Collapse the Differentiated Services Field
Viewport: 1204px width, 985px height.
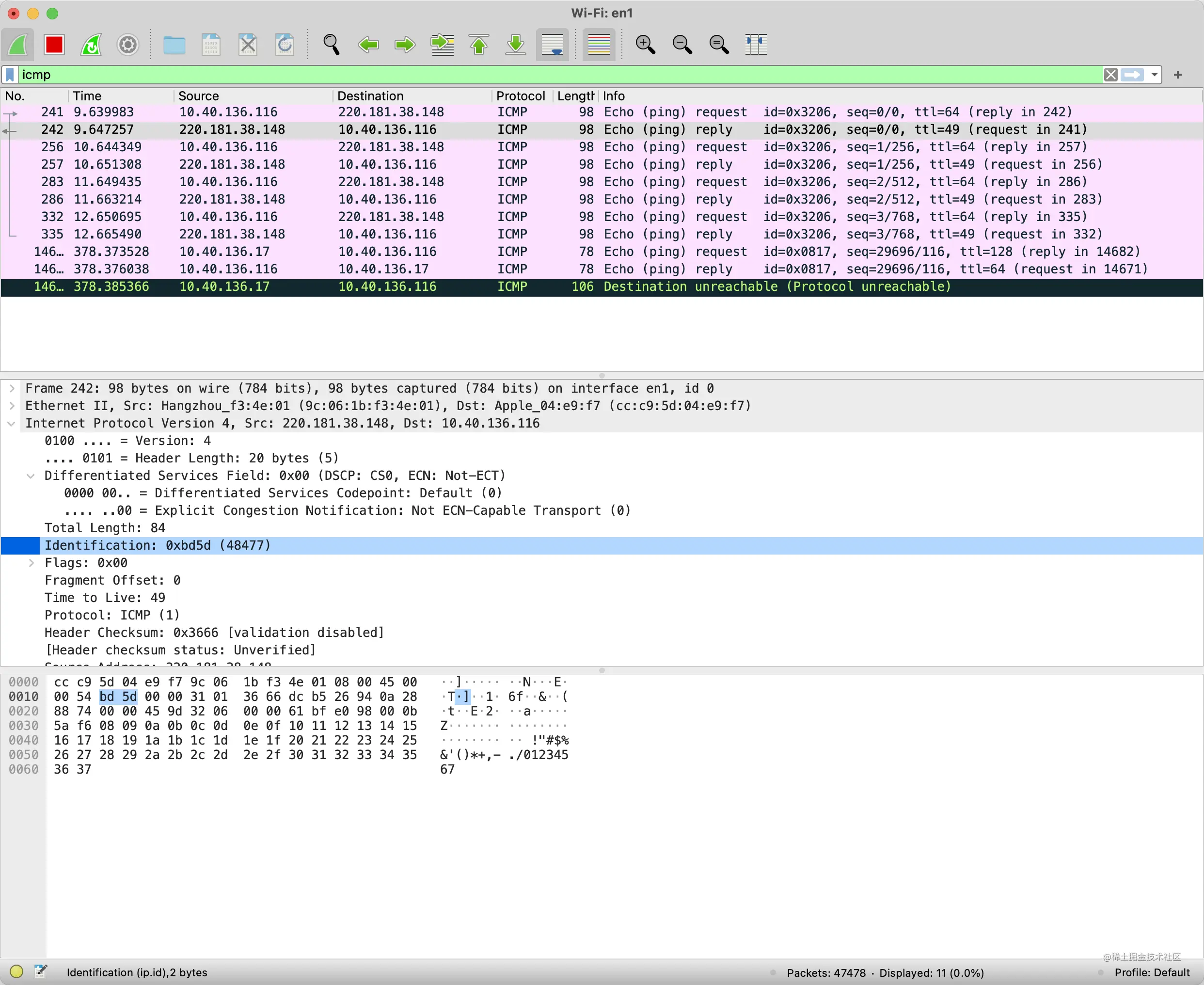coord(31,476)
